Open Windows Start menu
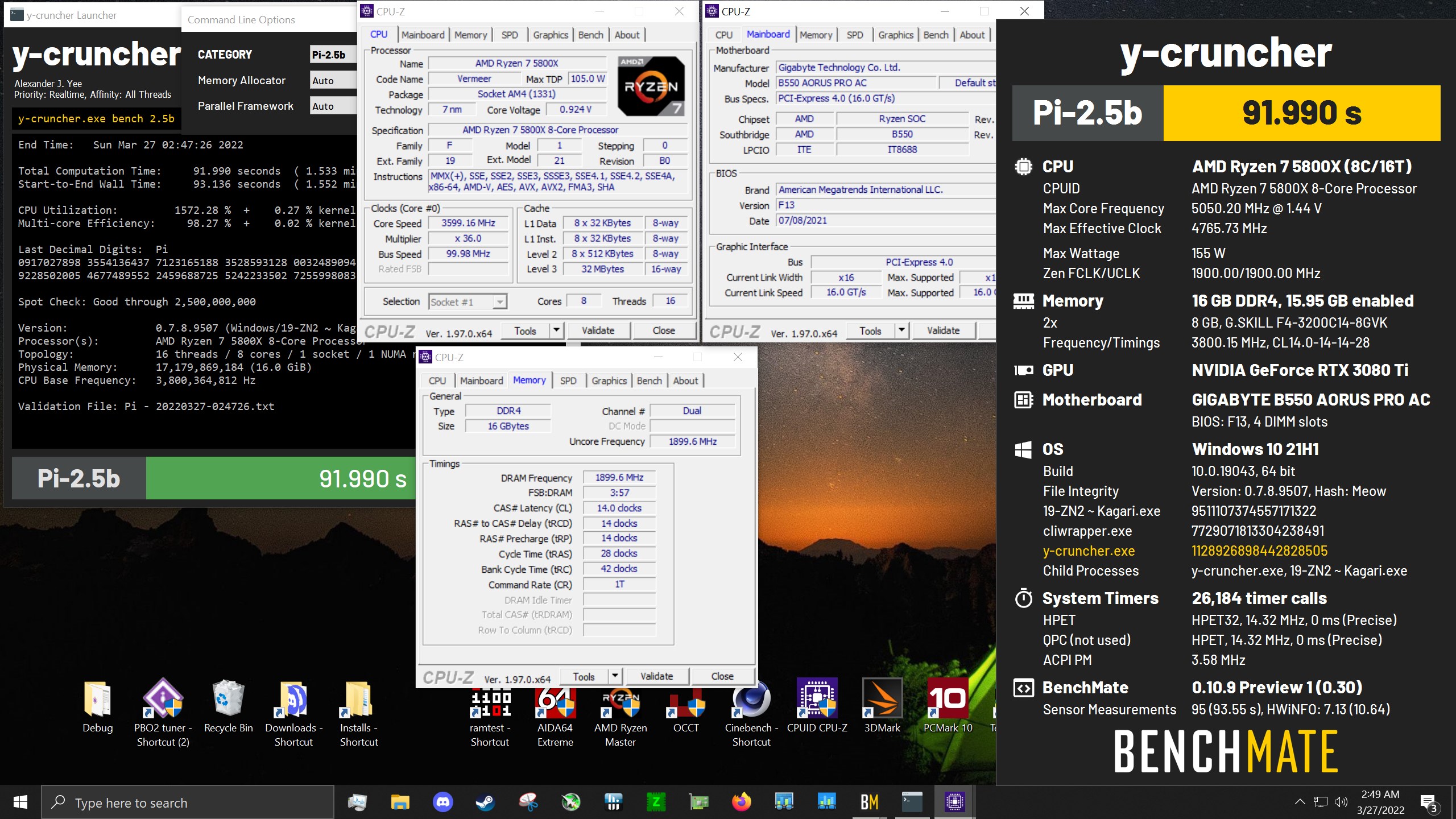 click(20, 803)
